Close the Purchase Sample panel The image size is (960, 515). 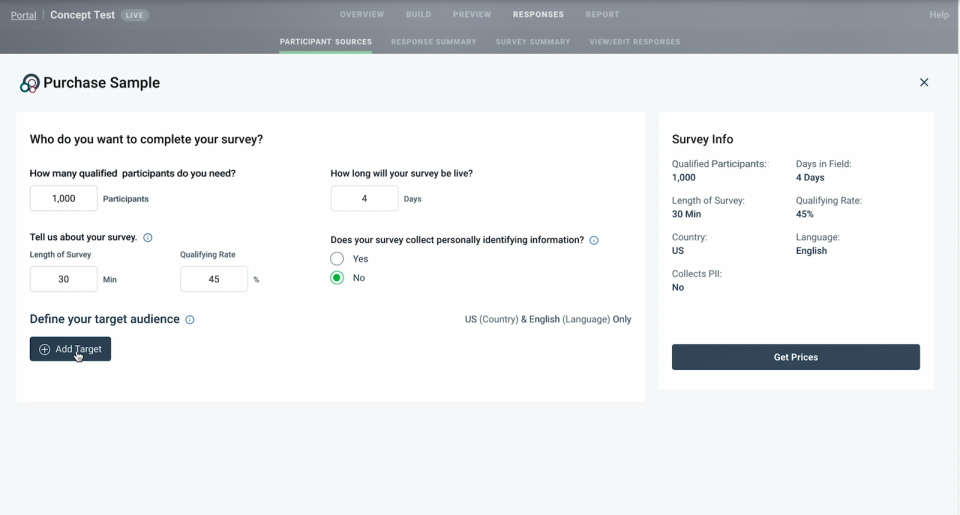pyautogui.click(x=924, y=82)
